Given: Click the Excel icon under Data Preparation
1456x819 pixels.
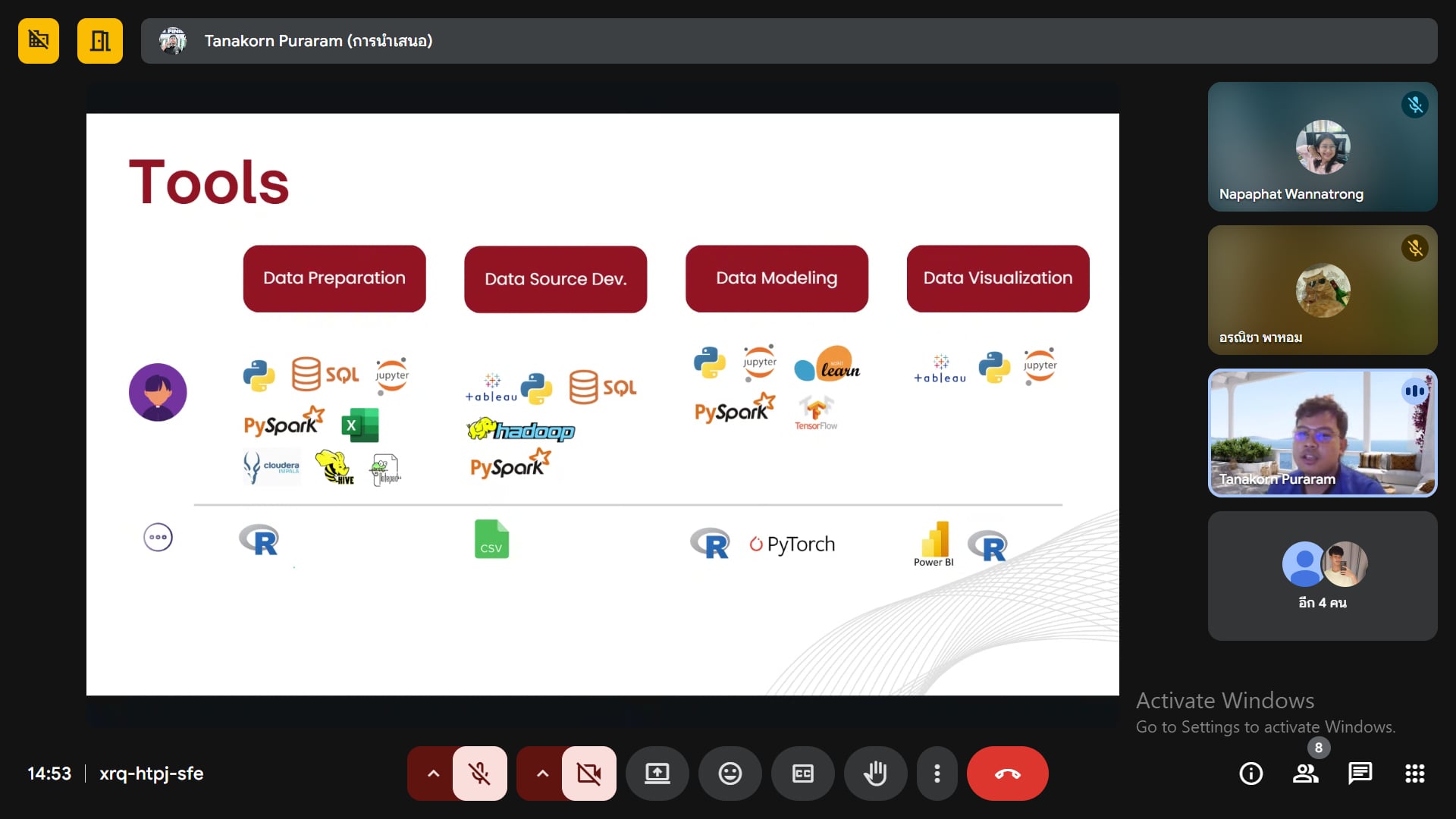Looking at the screenshot, I should click(x=360, y=425).
